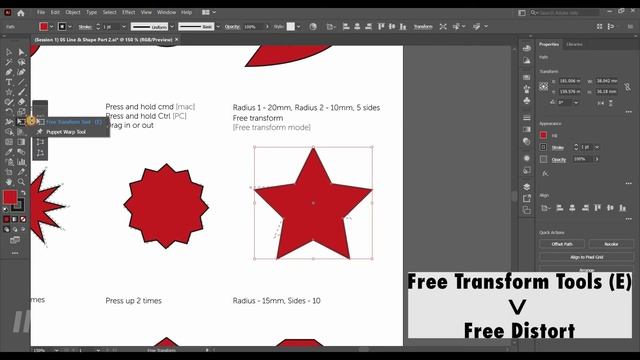This screenshot has width=640, height=360.
Task: Open the Uniform width profile dropdown
Action: [x=172, y=27]
